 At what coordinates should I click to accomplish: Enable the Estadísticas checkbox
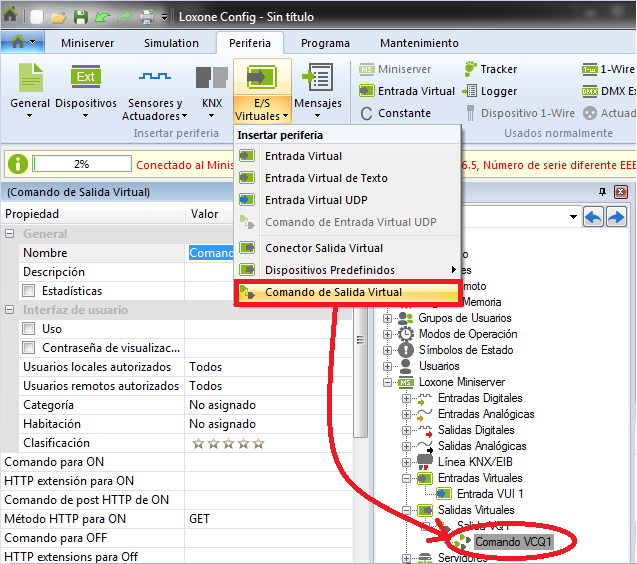pos(28,291)
